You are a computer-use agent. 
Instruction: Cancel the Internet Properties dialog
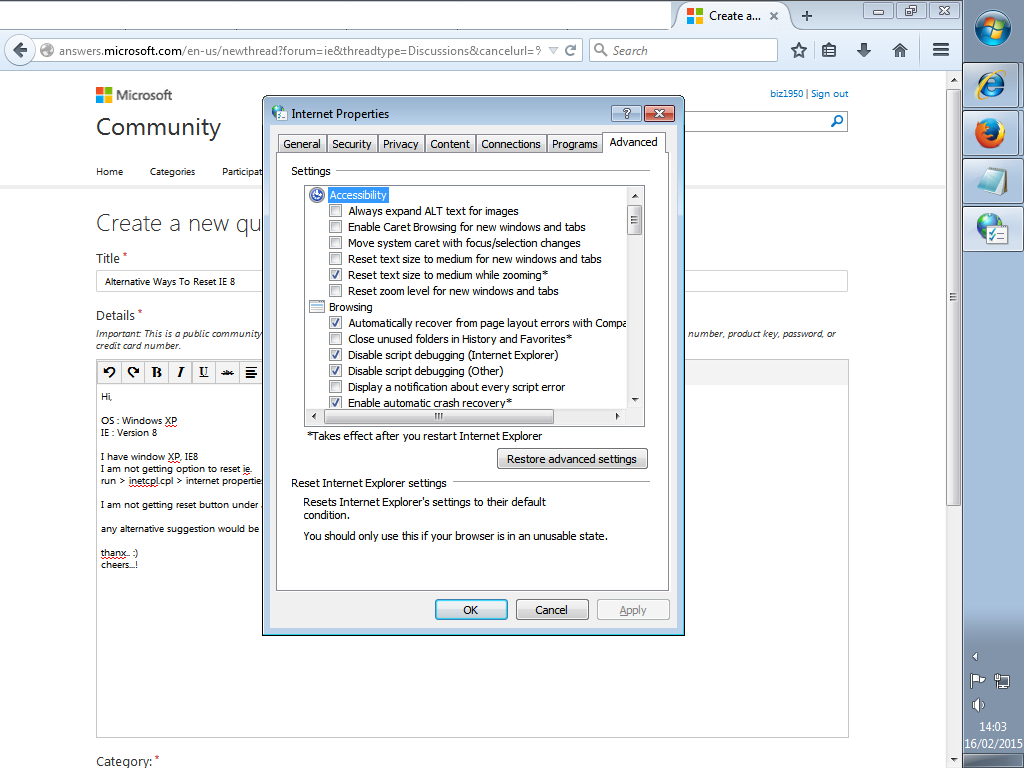point(552,610)
